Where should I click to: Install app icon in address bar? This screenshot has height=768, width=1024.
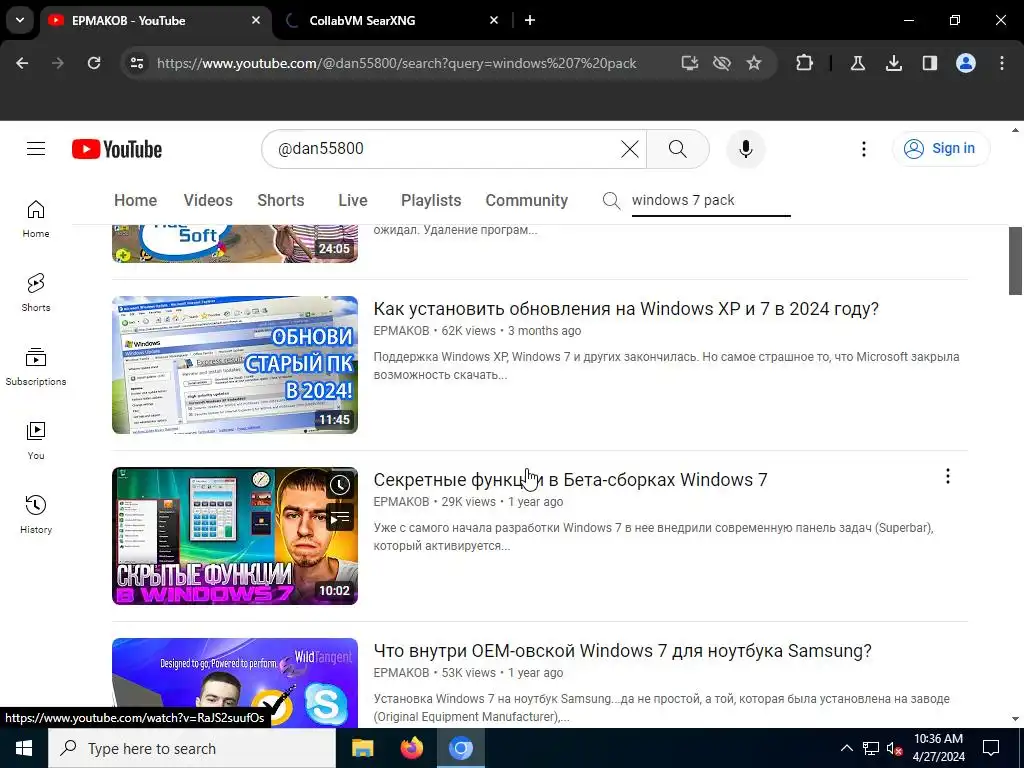click(690, 63)
